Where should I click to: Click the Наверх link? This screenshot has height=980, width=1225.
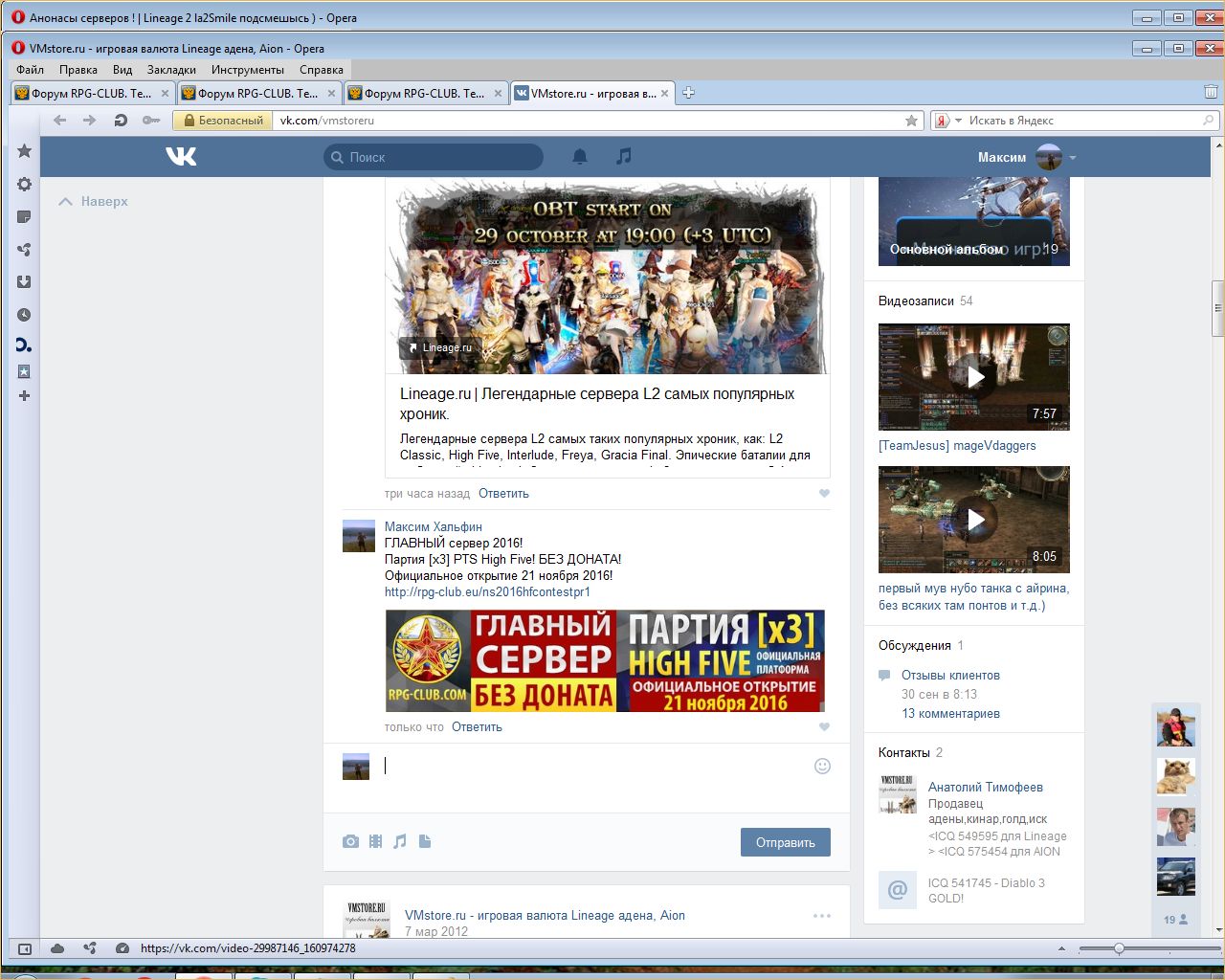(93, 201)
